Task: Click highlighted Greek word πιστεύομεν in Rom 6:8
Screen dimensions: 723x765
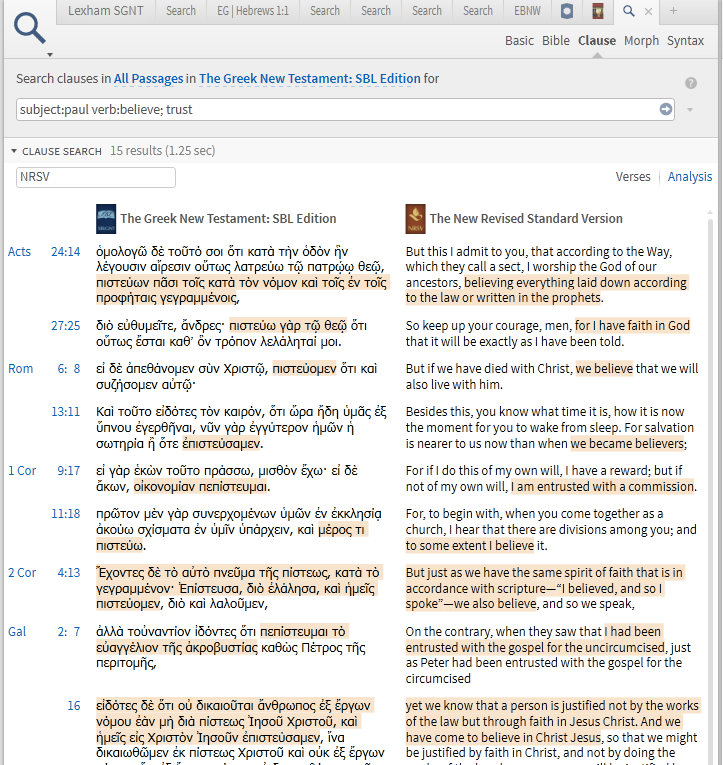Action: point(304,369)
